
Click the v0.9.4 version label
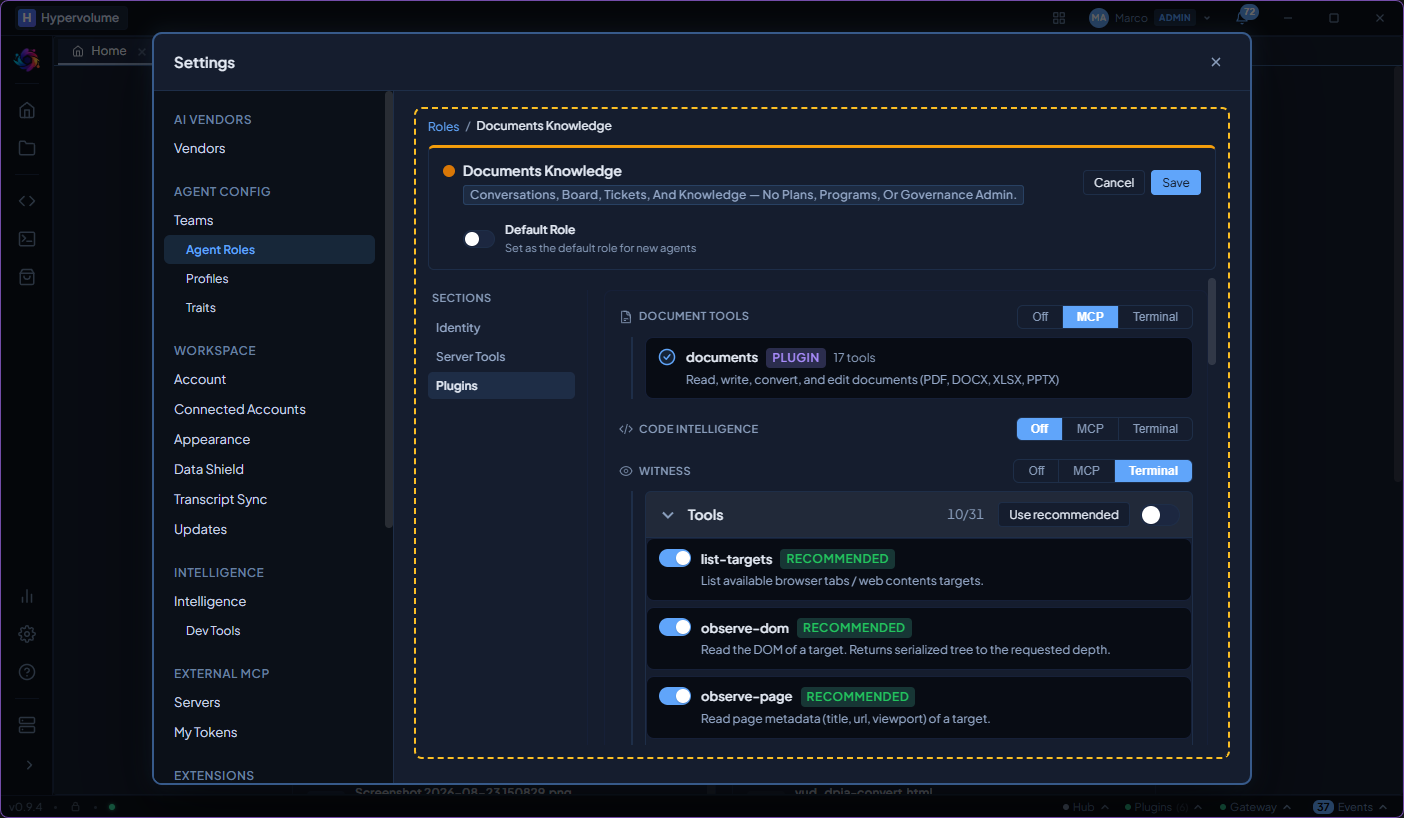(x=27, y=807)
